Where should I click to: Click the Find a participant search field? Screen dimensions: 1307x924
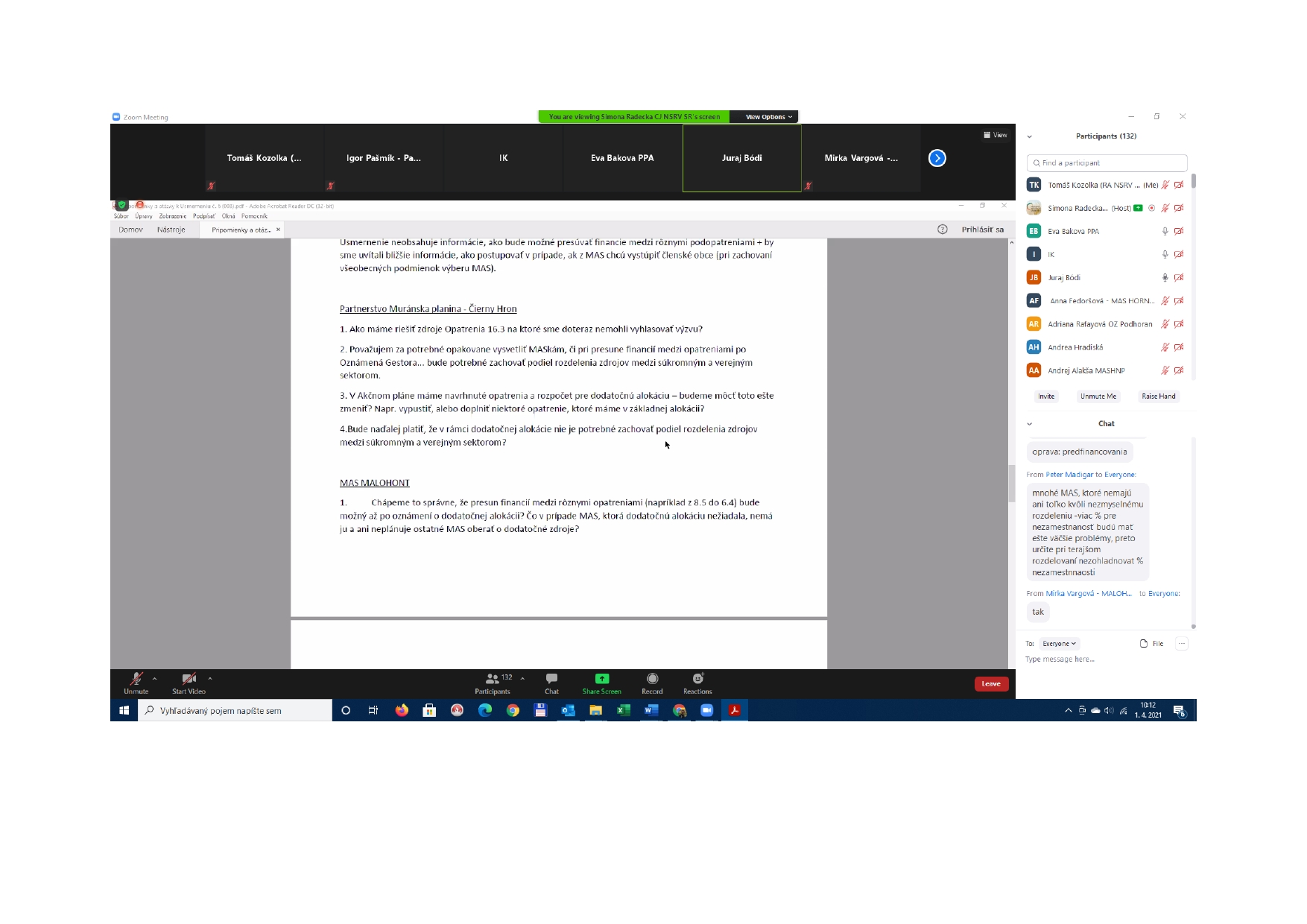point(1107,163)
